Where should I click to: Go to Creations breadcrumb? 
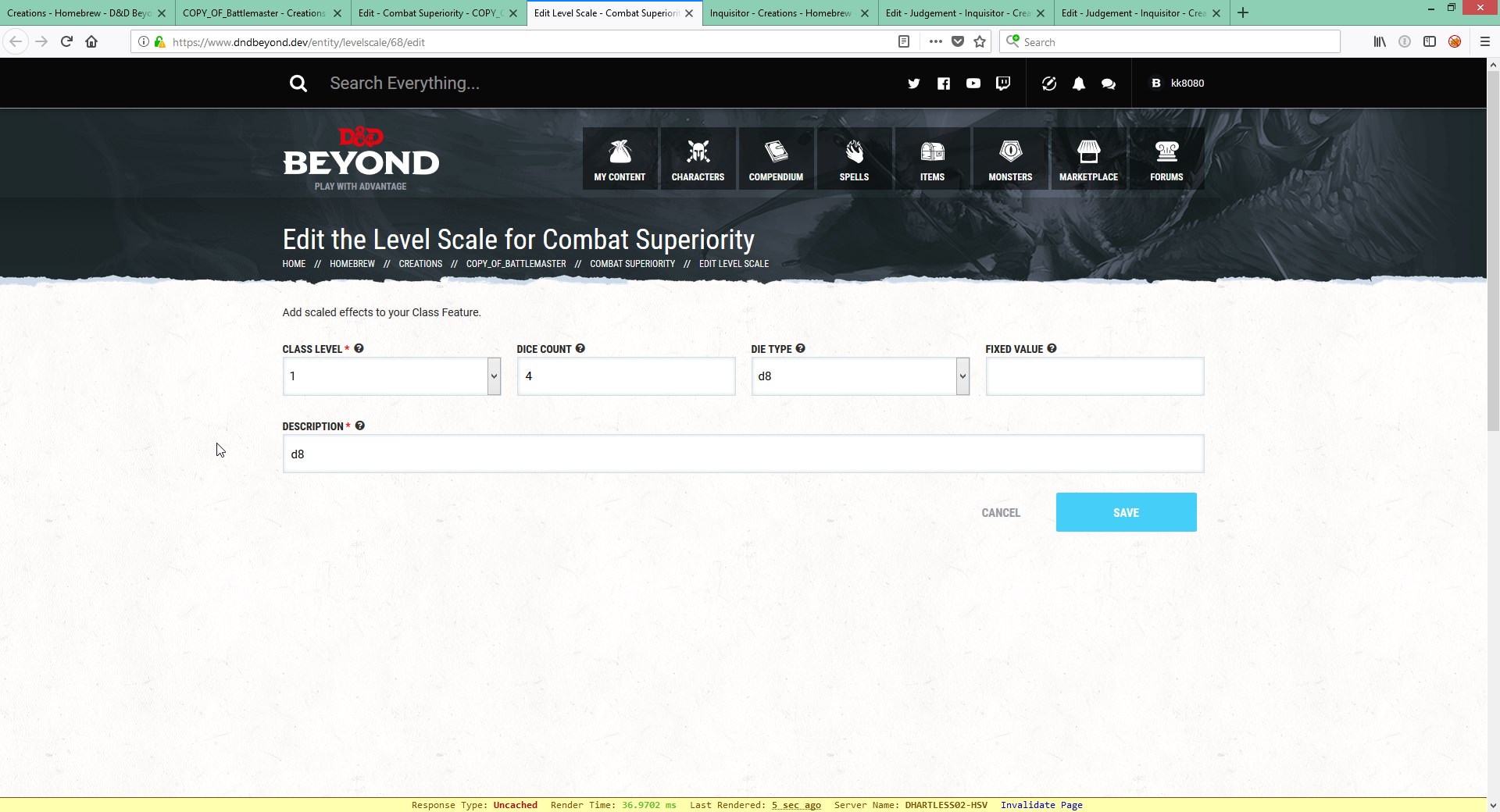coord(420,264)
